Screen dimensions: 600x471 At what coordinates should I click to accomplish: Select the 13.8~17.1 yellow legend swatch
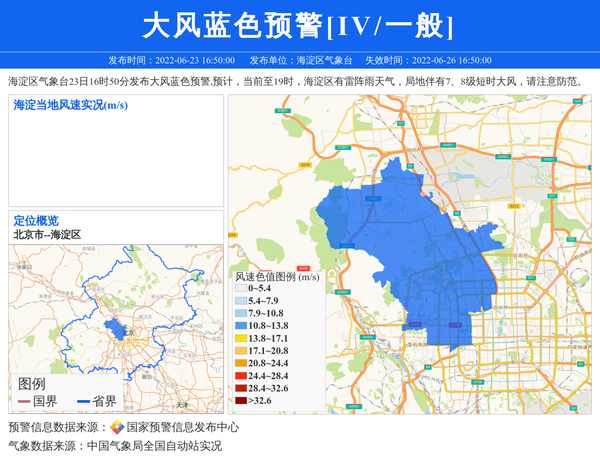tap(240, 339)
